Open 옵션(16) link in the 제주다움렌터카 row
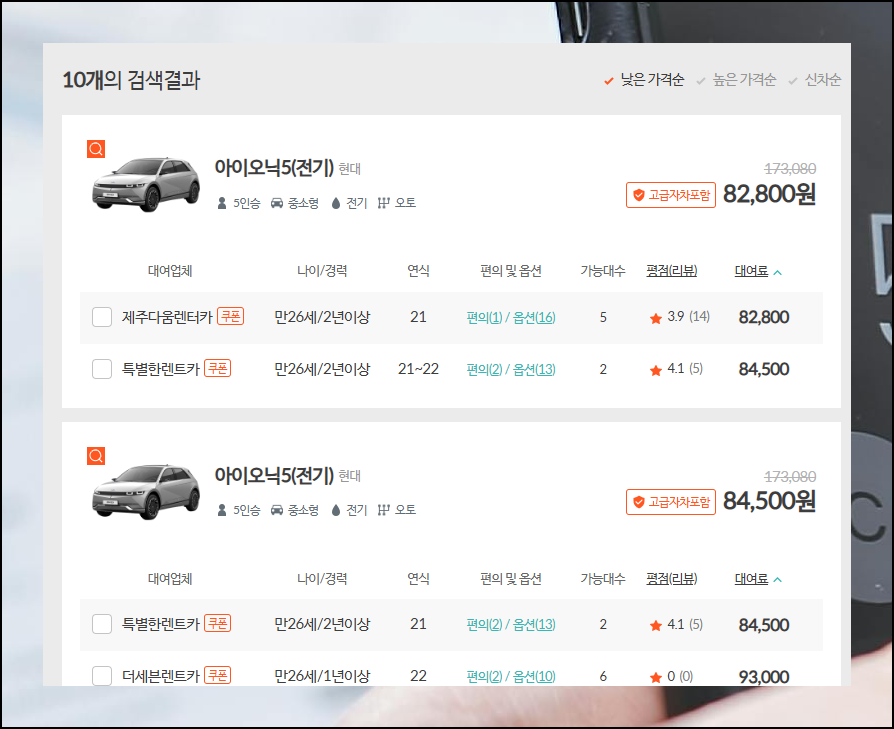Viewport: 894px width, 729px height. point(534,317)
